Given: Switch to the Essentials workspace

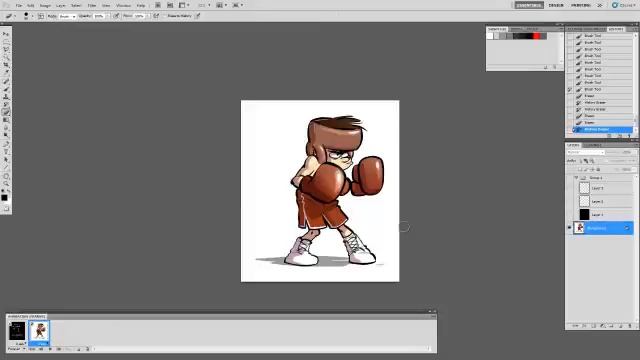Looking at the screenshot, I should pyautogui.click(x=529, y=5).
